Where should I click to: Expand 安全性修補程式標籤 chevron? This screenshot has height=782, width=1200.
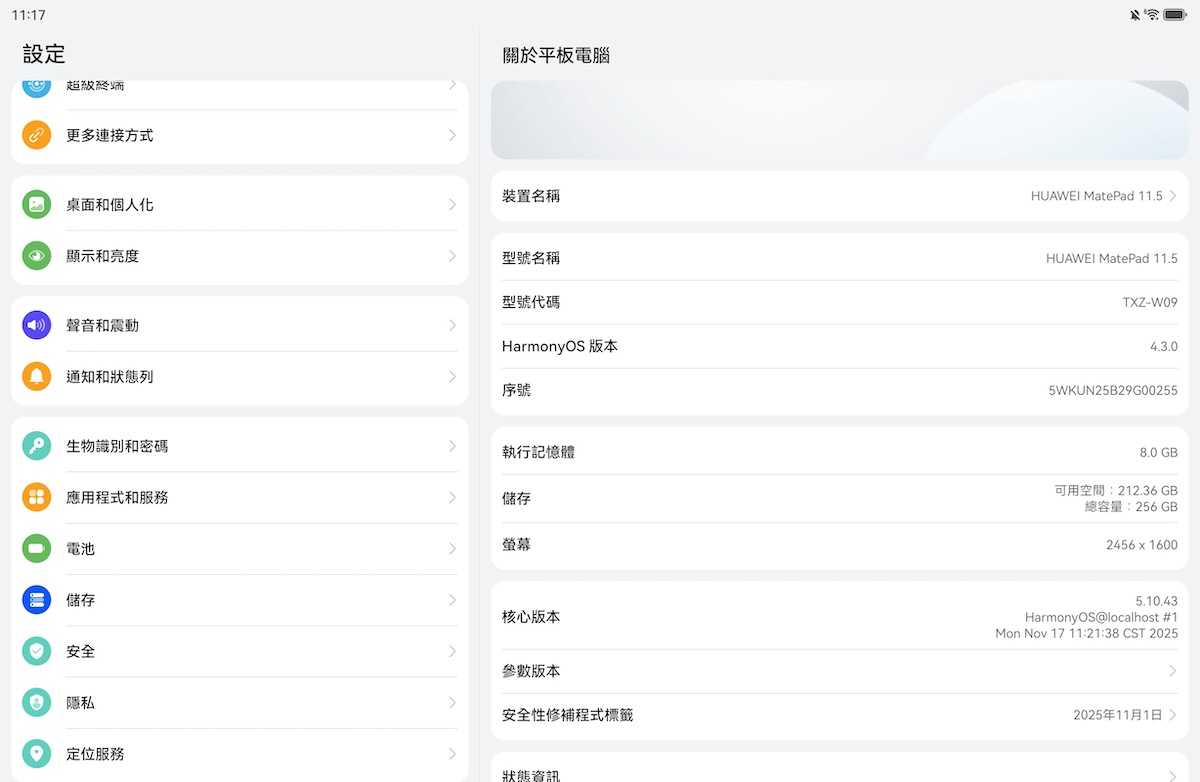[x=1172, y=715]
